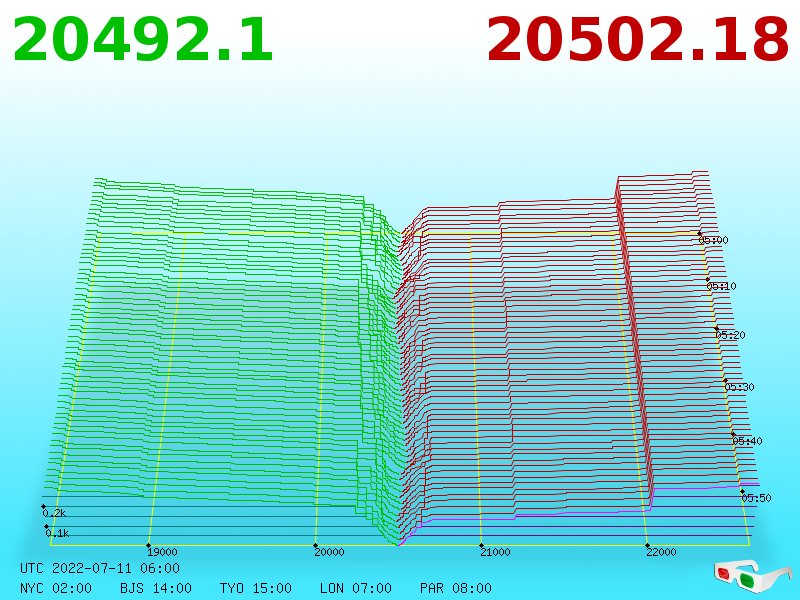This screenshot has width=800, height=600.
Task: Click the 05:50 time axis marker
Action: [756, 498]
